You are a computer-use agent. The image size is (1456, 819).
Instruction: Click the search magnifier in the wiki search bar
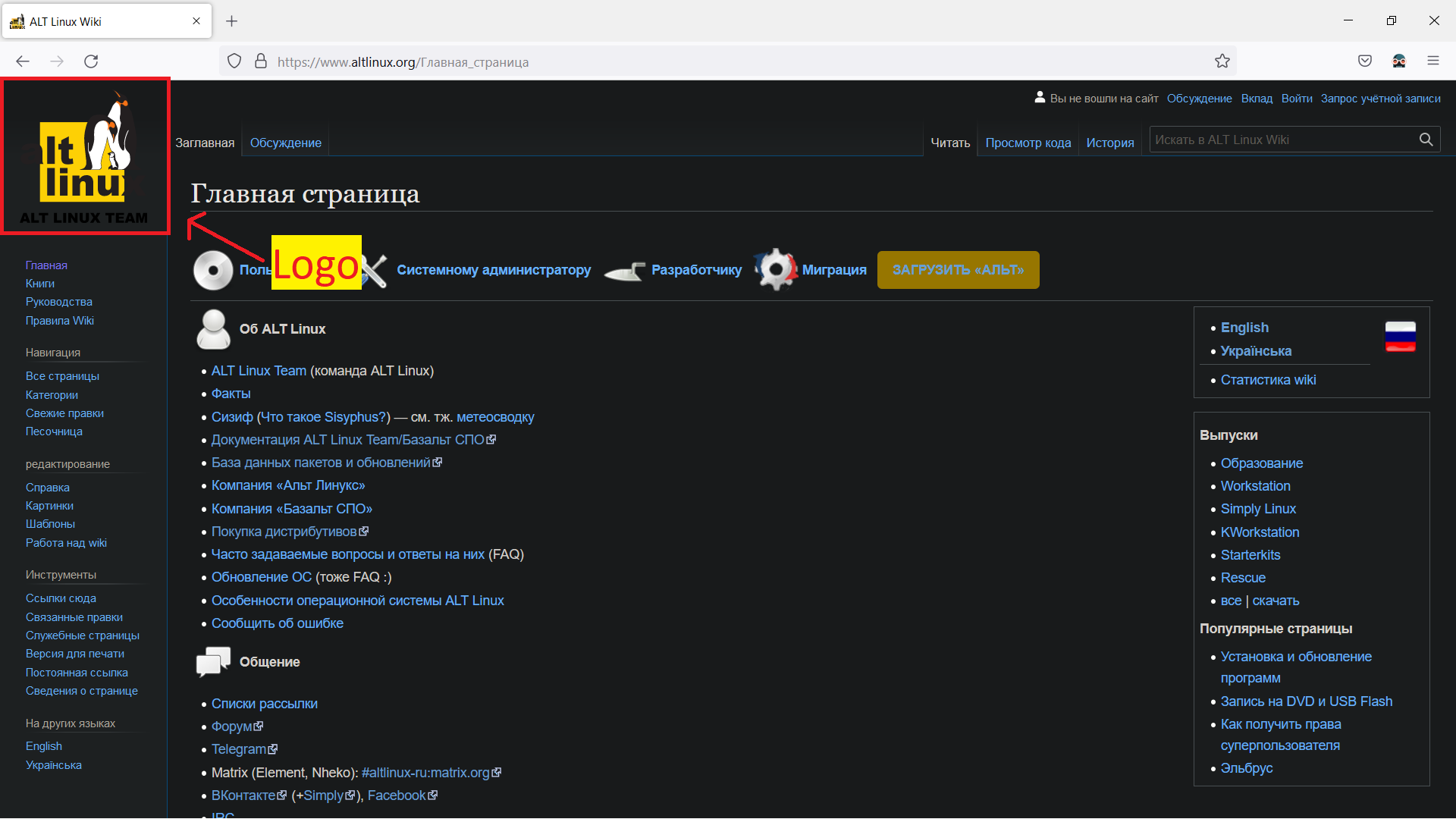[x=1426, y=139]
